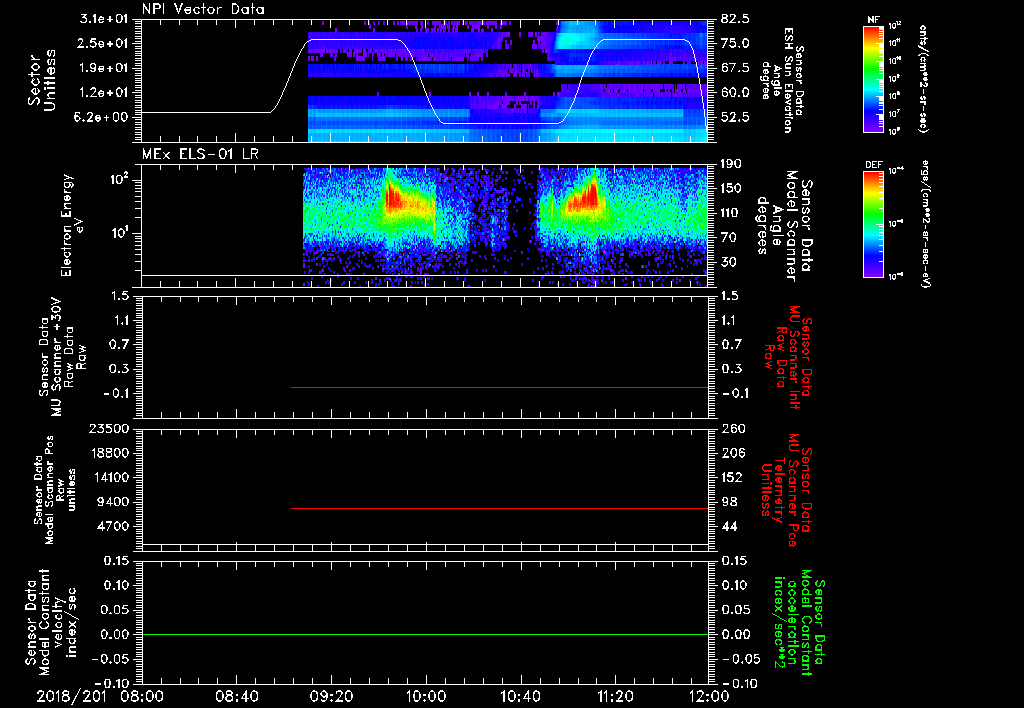Click the 14100 scanner position tick label

tap(109, 477)
